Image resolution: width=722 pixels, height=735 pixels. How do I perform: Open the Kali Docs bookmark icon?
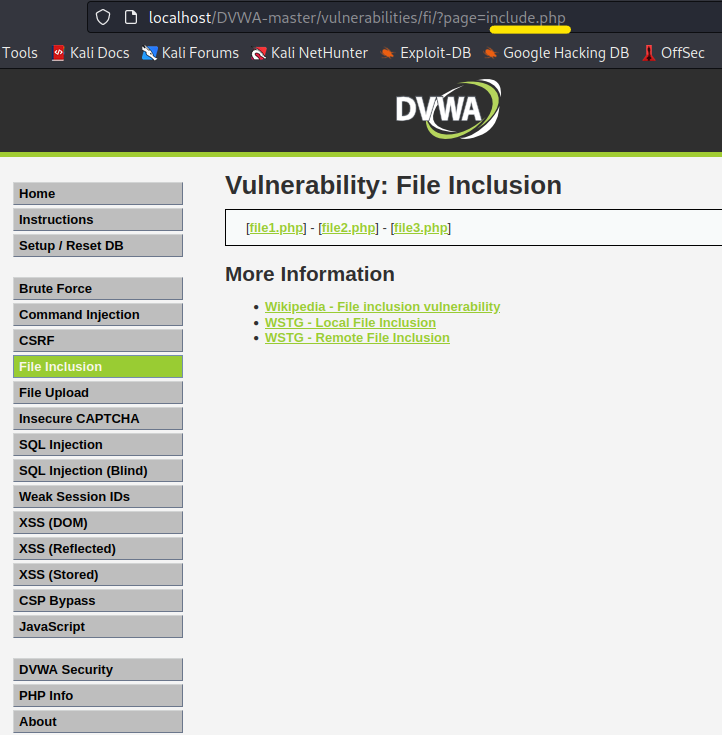(58, 53)
